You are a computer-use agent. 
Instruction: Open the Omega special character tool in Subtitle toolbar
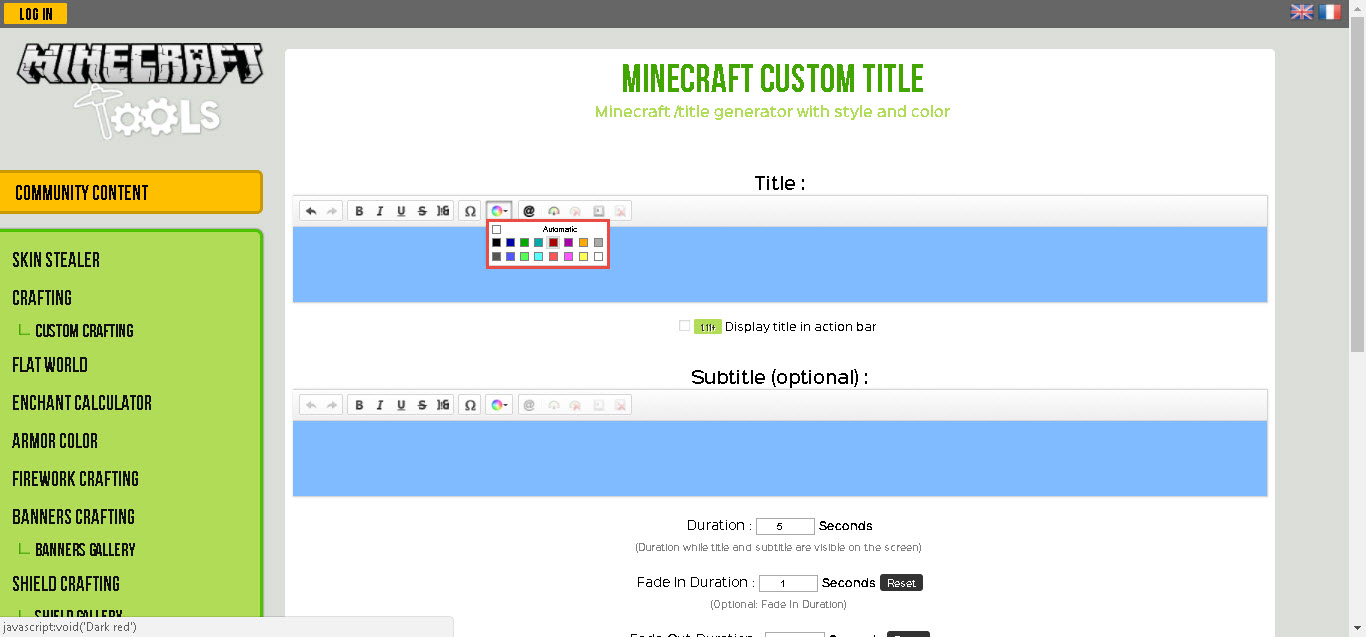pos(471,405)
